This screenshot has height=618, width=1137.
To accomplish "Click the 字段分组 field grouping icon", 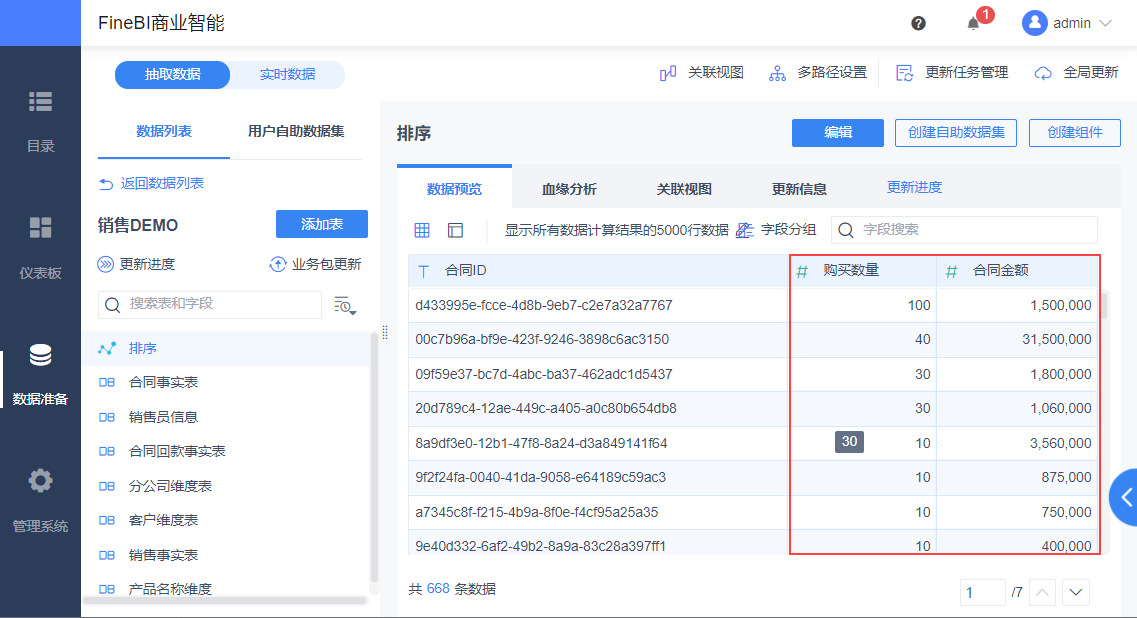I will (745, 230).
